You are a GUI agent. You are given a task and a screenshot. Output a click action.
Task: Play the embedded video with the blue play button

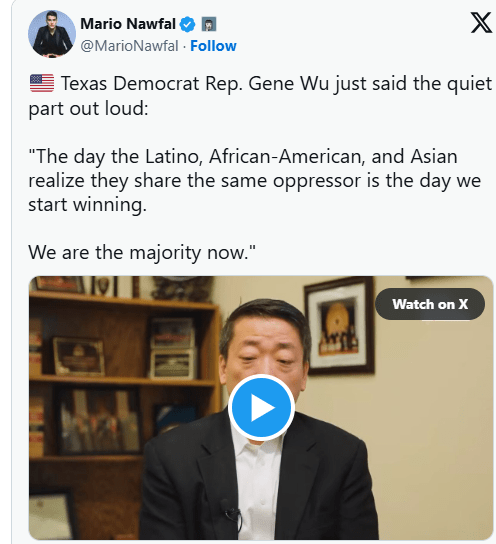[261, 407]
